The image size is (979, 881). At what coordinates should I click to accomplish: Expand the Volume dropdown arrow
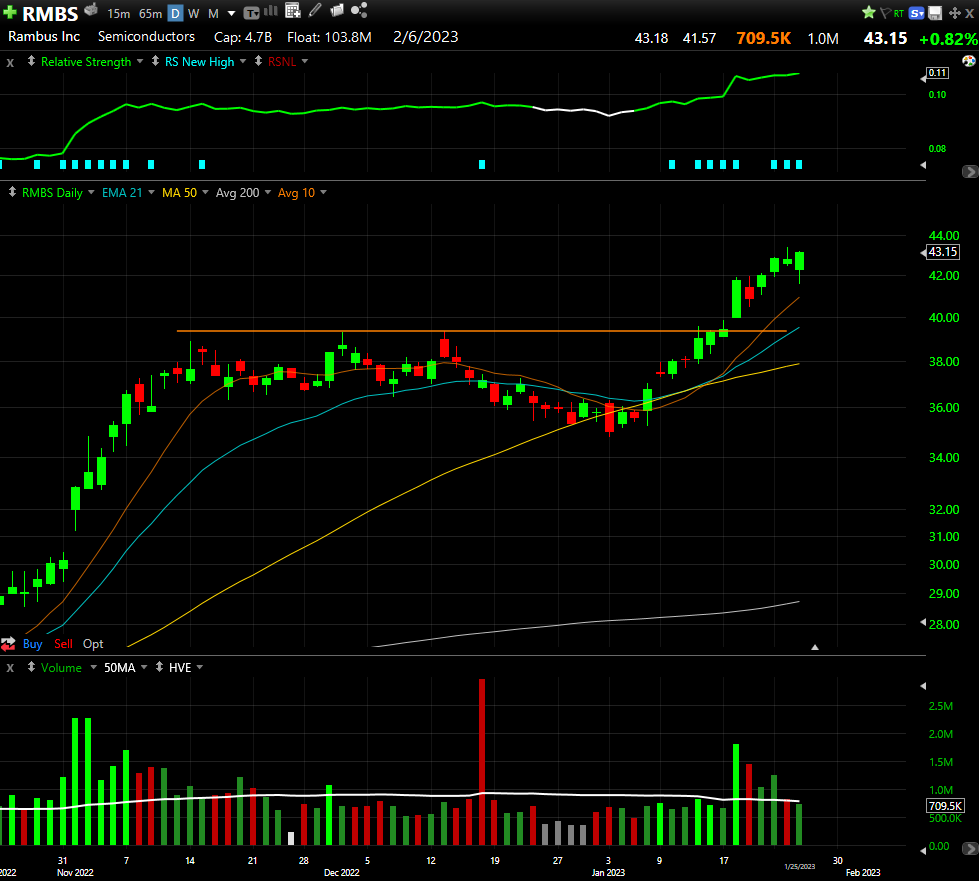point(94,667)
